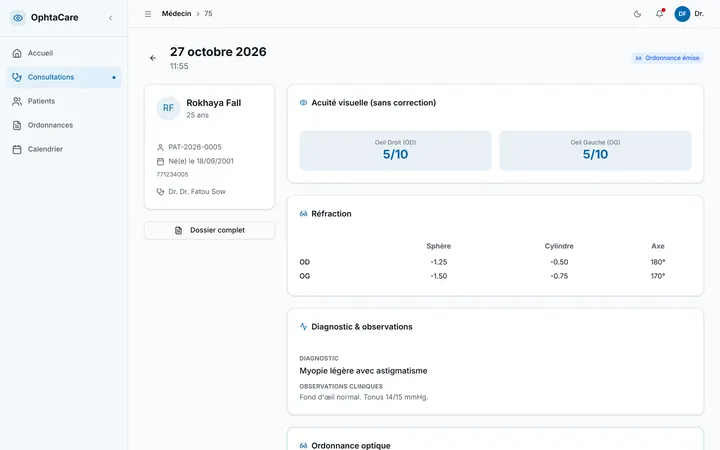Click OD sphere value -1.25
Screen dimensions: 720x450
pyautogui.click(x=439, y=262)
